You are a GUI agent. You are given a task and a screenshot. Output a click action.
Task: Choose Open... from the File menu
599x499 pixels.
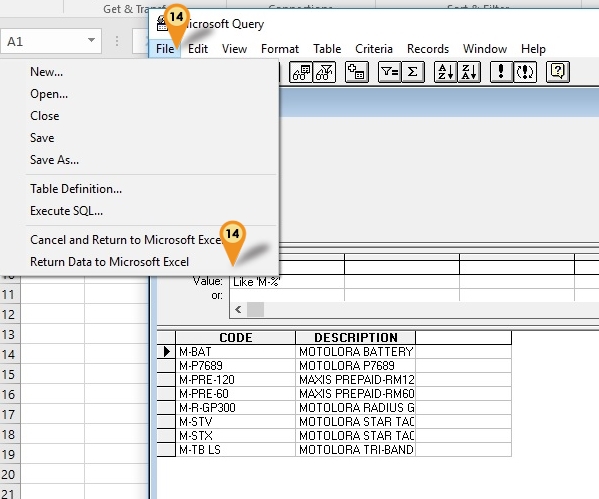(x=139, y=94)
